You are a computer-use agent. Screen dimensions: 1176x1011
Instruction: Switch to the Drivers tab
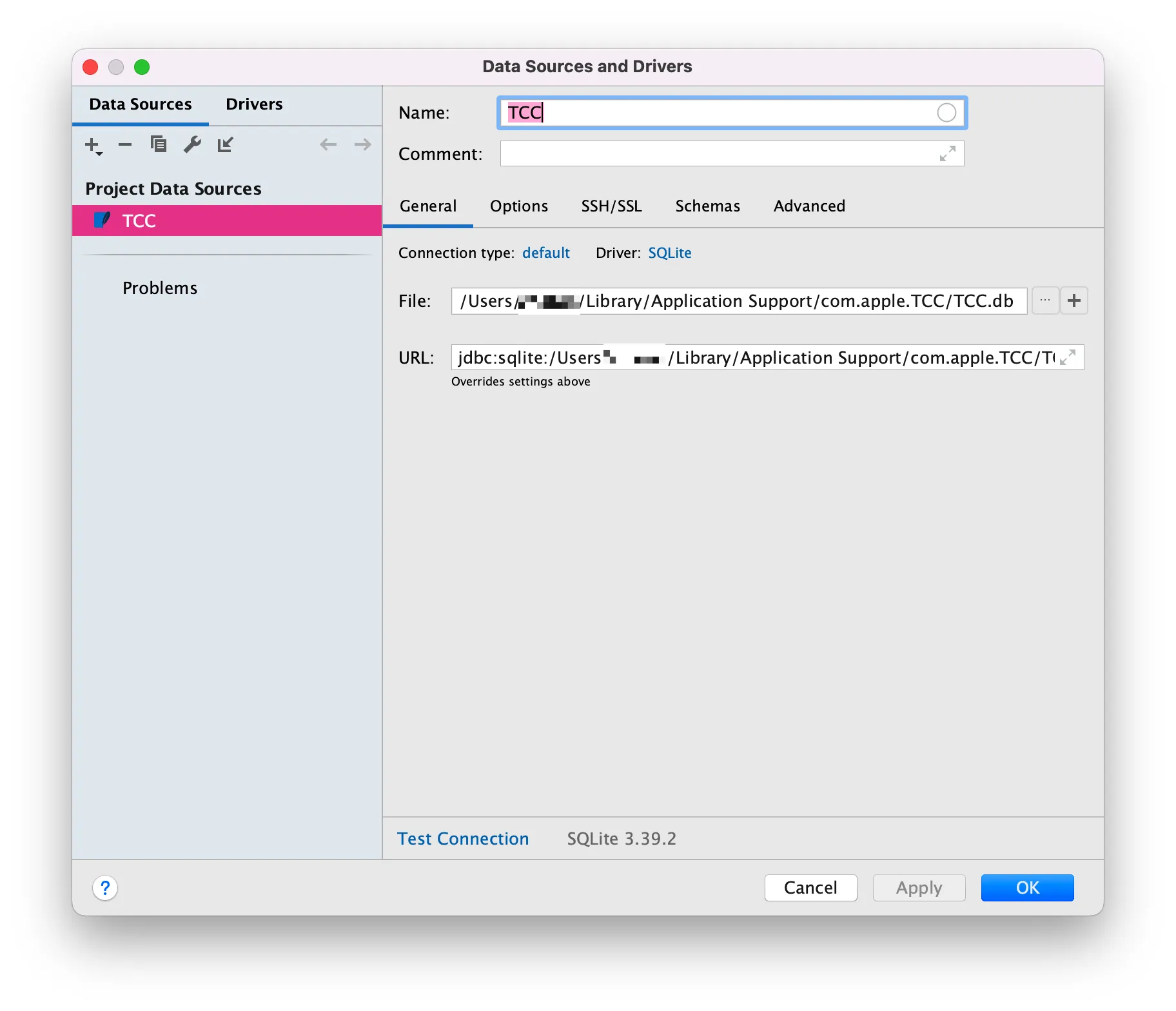coord(254,104)
